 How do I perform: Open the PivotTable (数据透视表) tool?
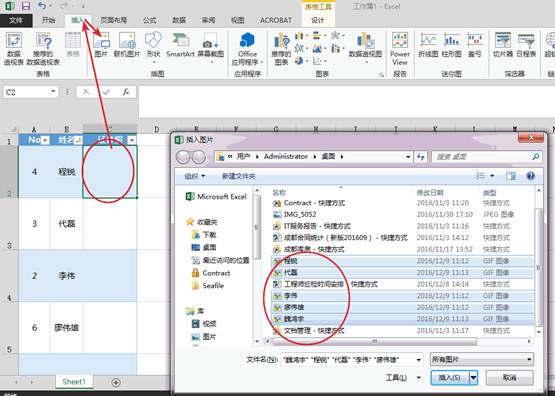[x=14, y=49]
